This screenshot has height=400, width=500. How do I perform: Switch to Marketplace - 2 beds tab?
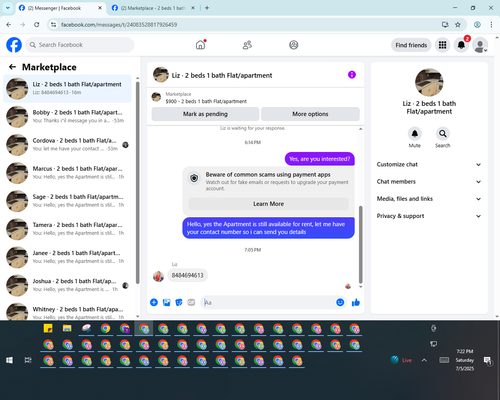(x=153, y=8)
